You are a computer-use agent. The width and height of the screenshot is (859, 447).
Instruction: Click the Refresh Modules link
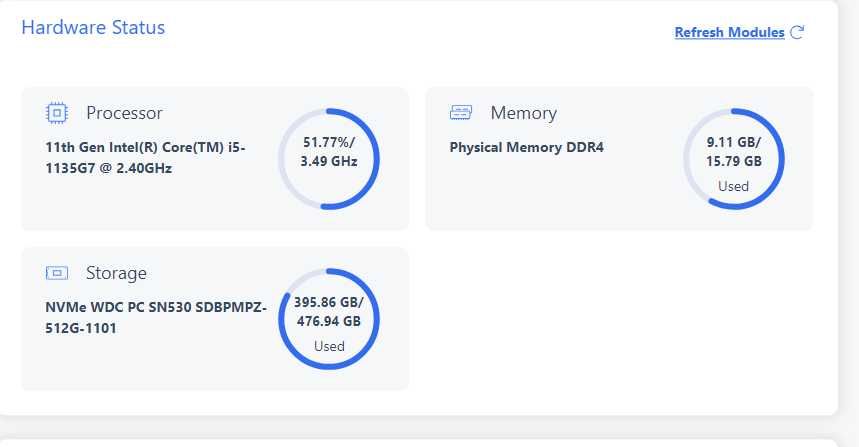[x=729, y=33]
